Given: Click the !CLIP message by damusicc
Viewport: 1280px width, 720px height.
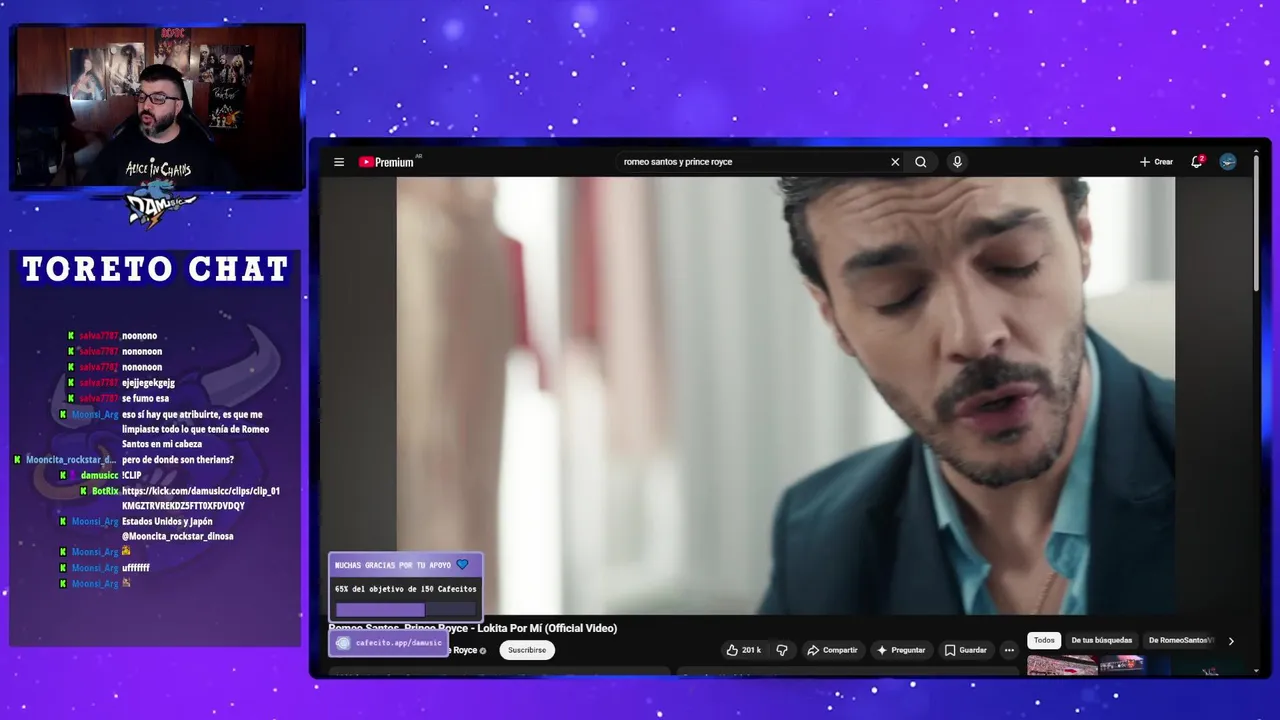Looking at the screenshot, I should 131,475.
